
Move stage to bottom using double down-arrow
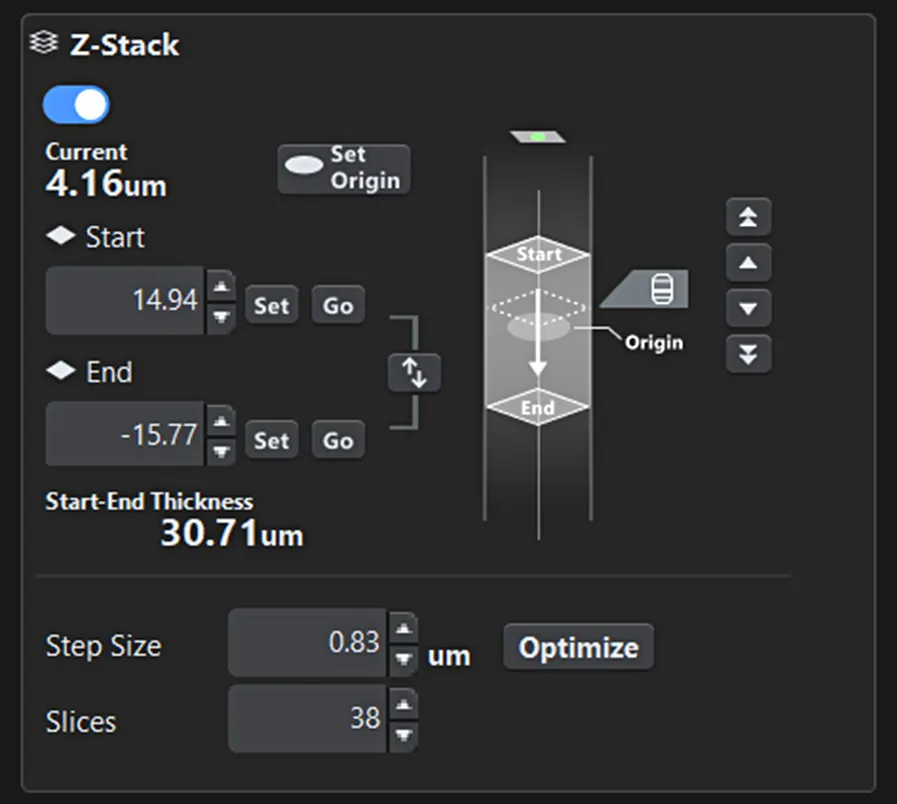click(749, 355)
